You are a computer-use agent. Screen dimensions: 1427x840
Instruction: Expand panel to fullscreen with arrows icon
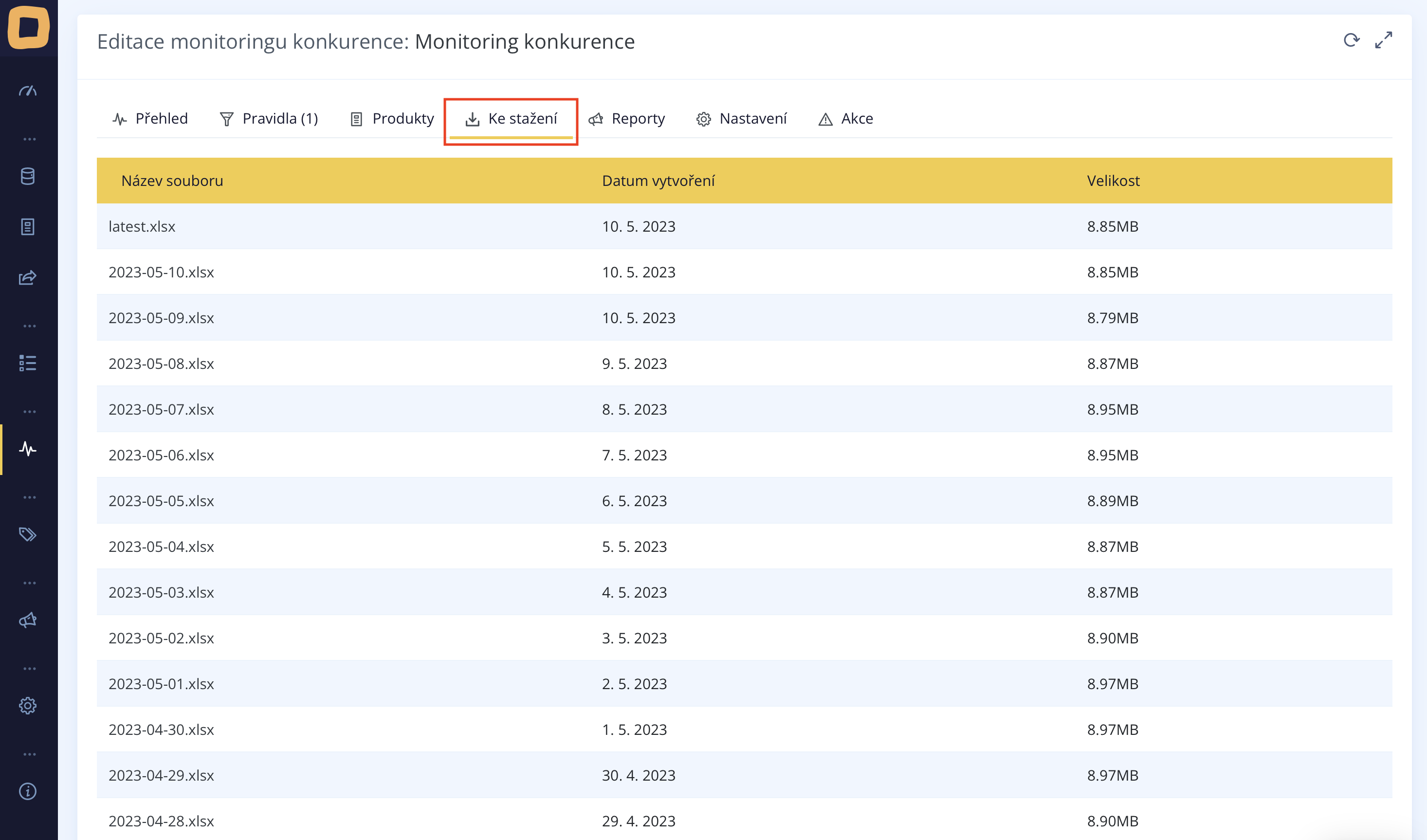pos(1383,40)
